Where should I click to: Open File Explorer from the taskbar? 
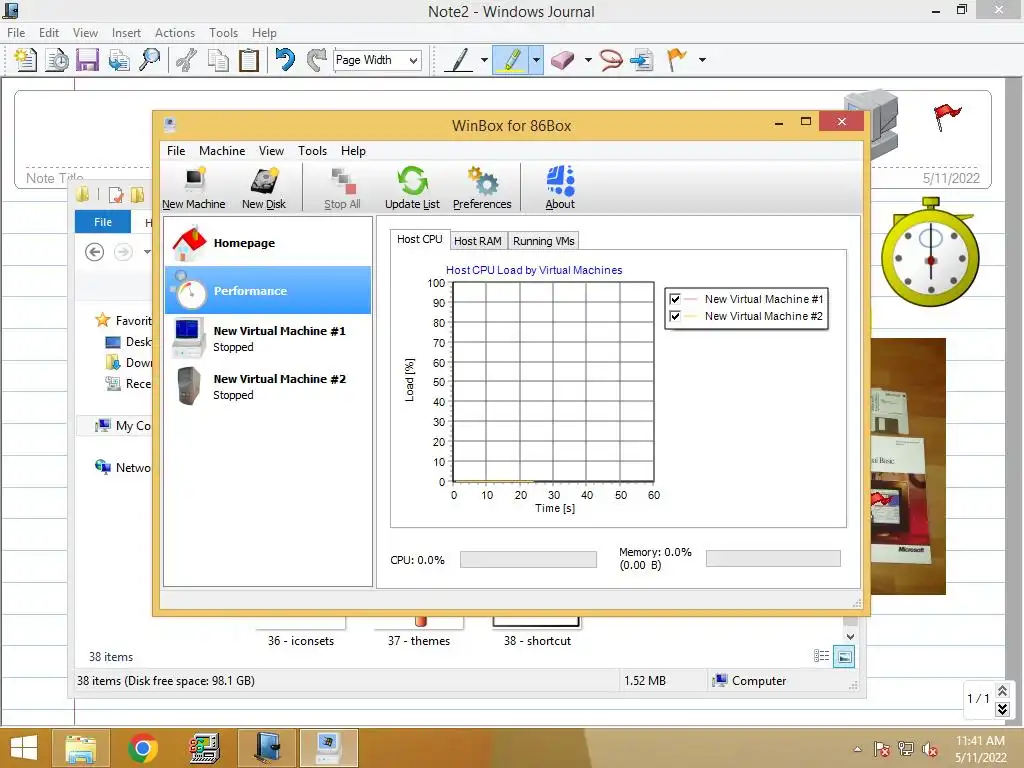pyautogui.click(x=81, y=748)
